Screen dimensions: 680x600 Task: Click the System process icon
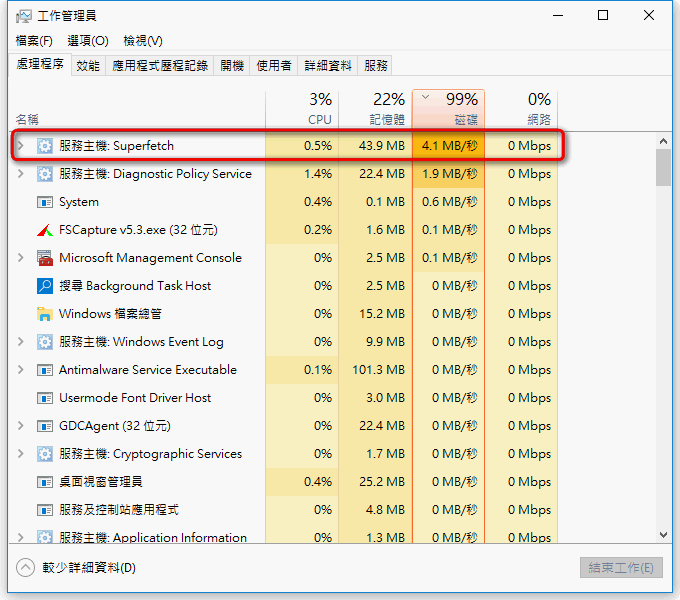tap(45, 202)
